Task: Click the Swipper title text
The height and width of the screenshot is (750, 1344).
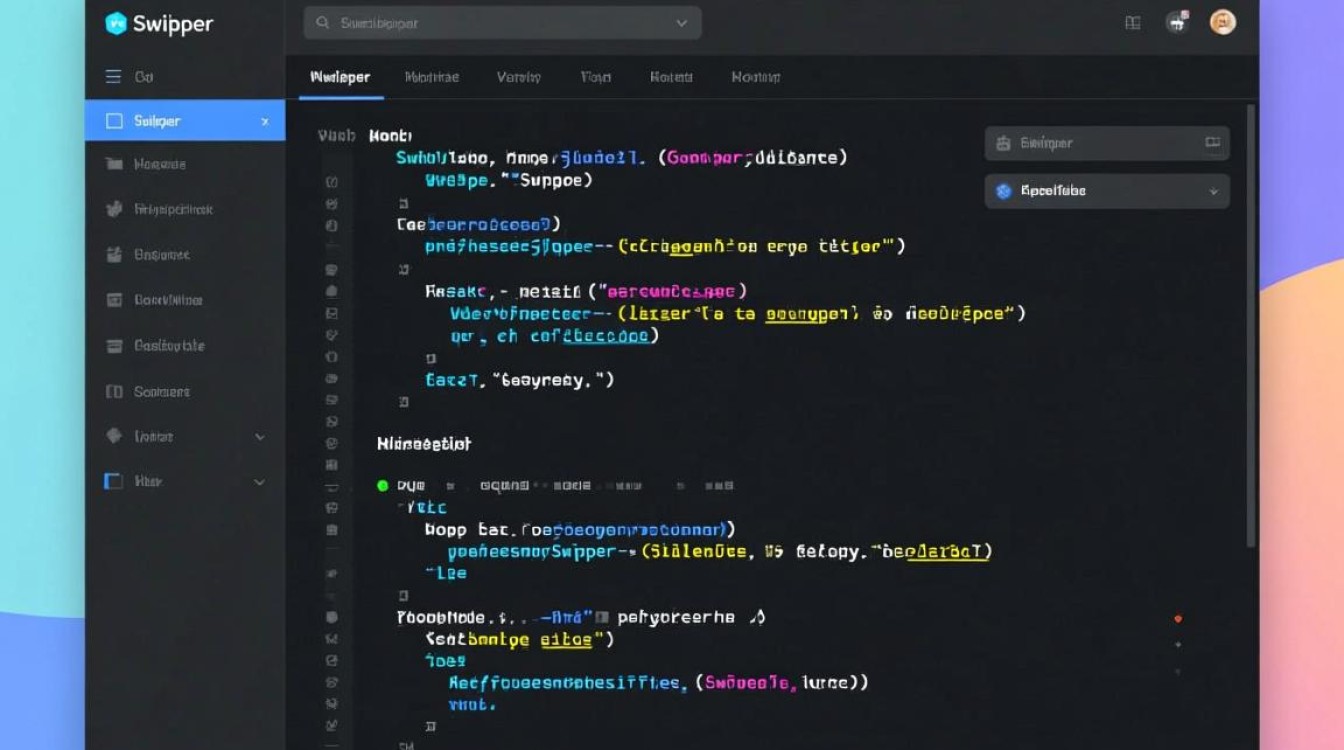Action: 174,23
